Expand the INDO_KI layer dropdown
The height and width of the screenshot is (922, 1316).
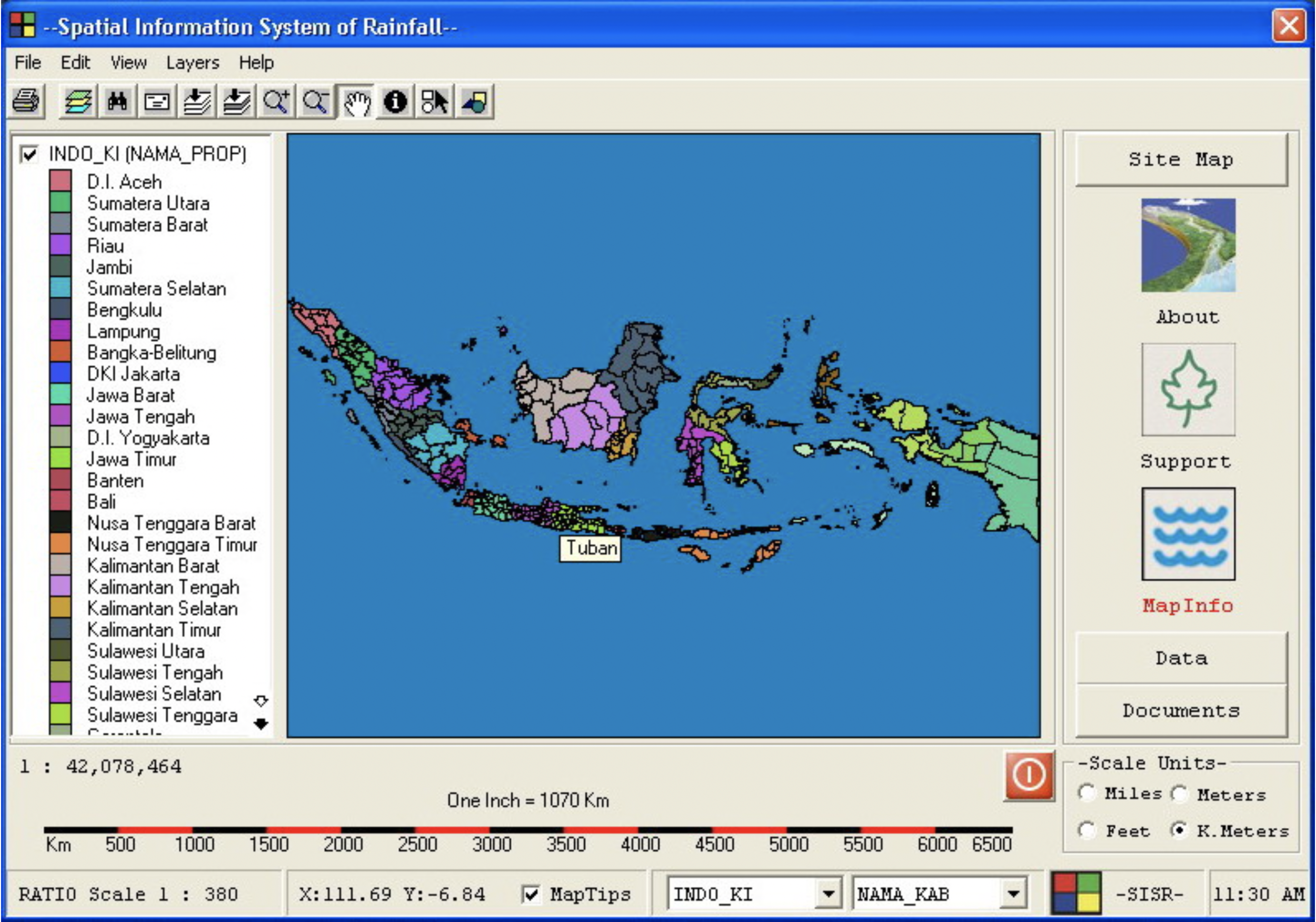(828, 894)
